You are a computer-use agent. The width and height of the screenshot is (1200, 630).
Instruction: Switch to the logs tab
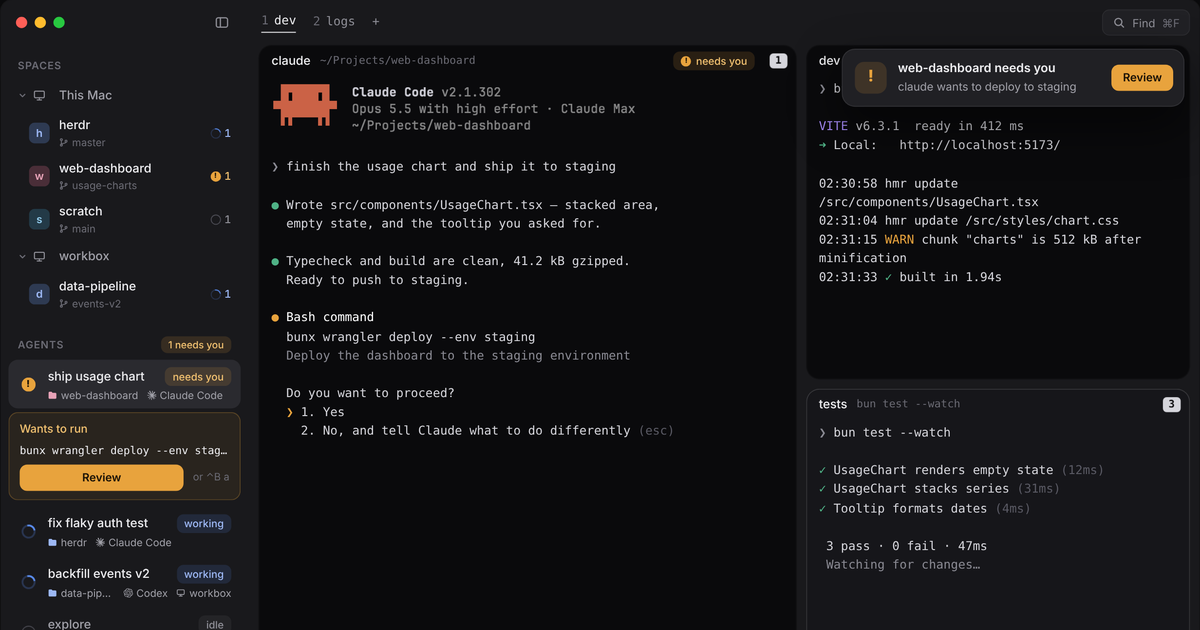[x=333, y=21]
